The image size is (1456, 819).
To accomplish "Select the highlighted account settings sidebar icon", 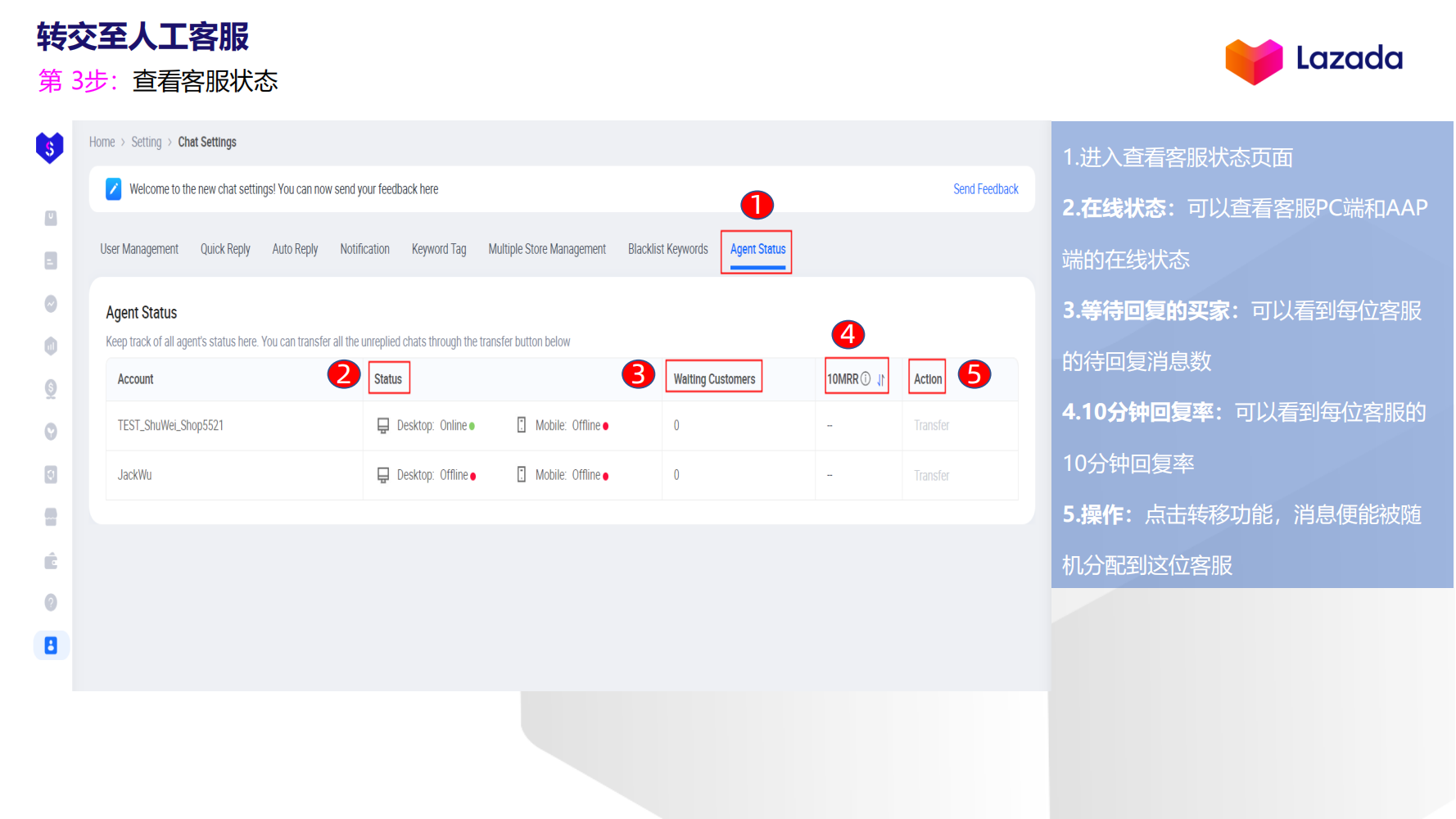I will (51, 645).
